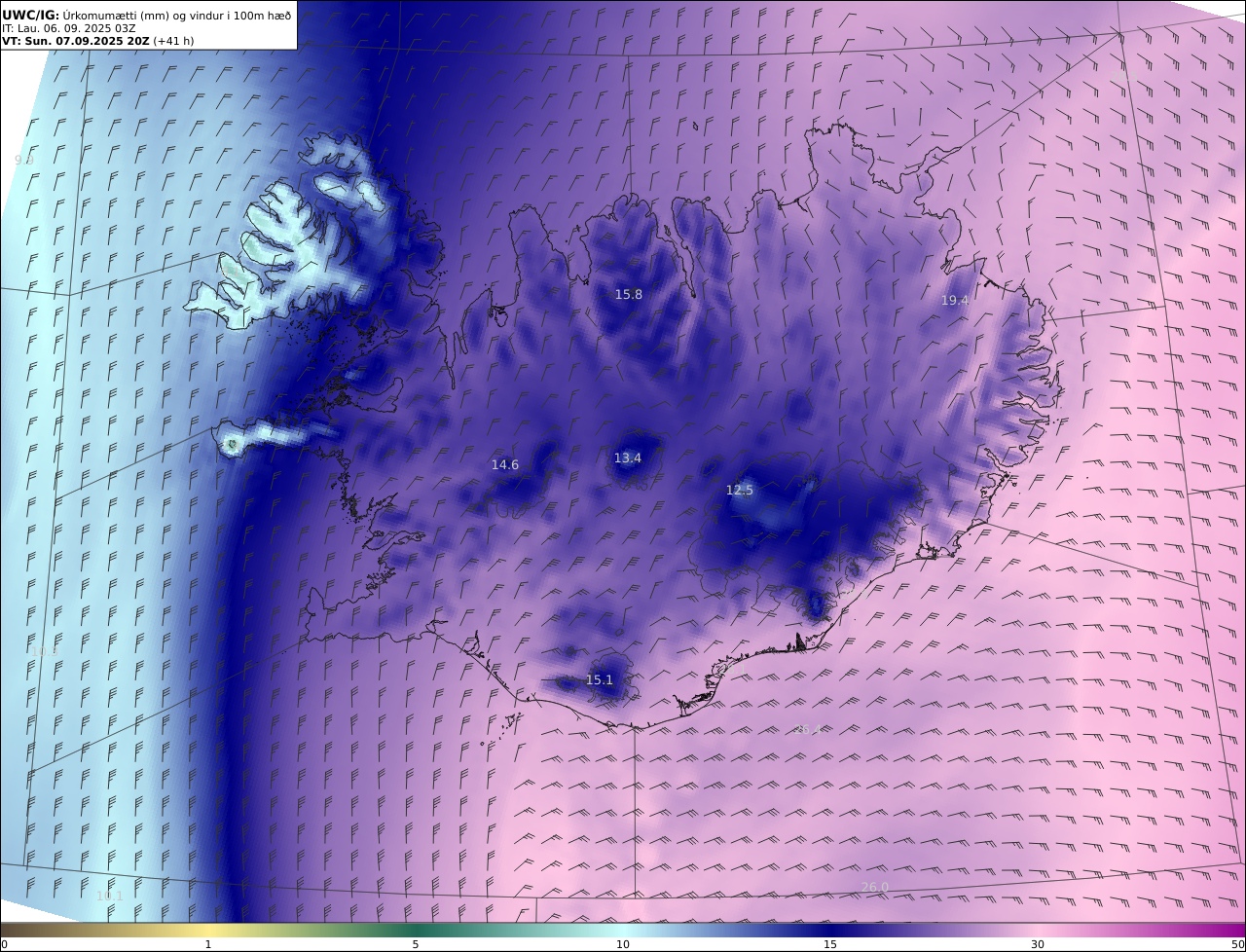Image resolution: width=1246 pixels, height=952 pixels.
Task: Click the 13.4 value label on the map
Action: pos(628,458)
